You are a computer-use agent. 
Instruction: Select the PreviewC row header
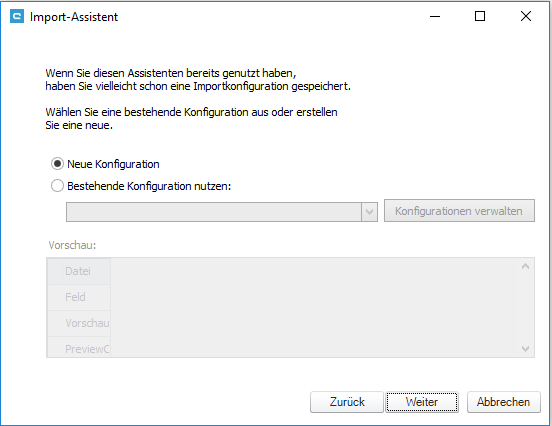[x=79, y=348]
